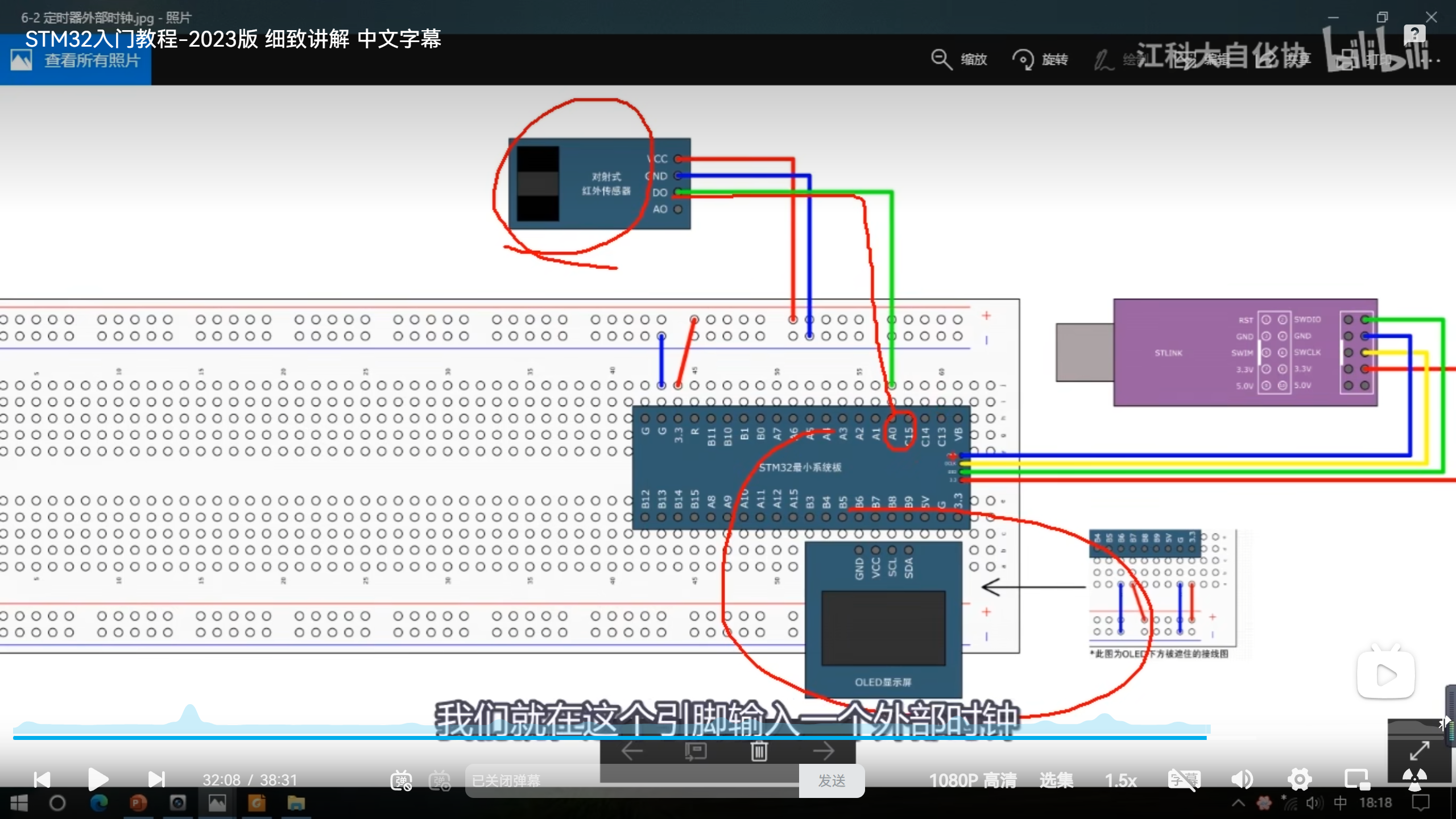
Task: Open the 选集 episode list
Action: pos(1056,780)
